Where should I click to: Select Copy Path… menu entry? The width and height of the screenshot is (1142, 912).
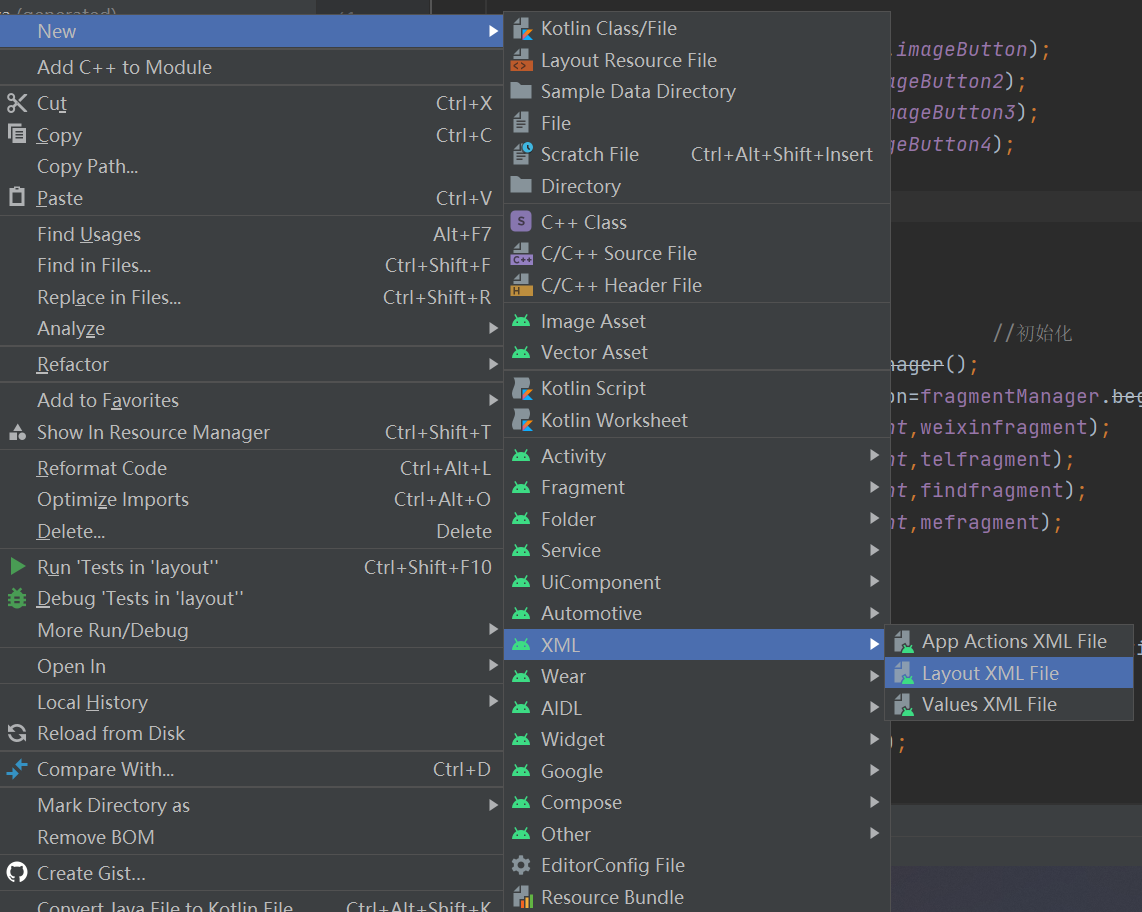251,166
